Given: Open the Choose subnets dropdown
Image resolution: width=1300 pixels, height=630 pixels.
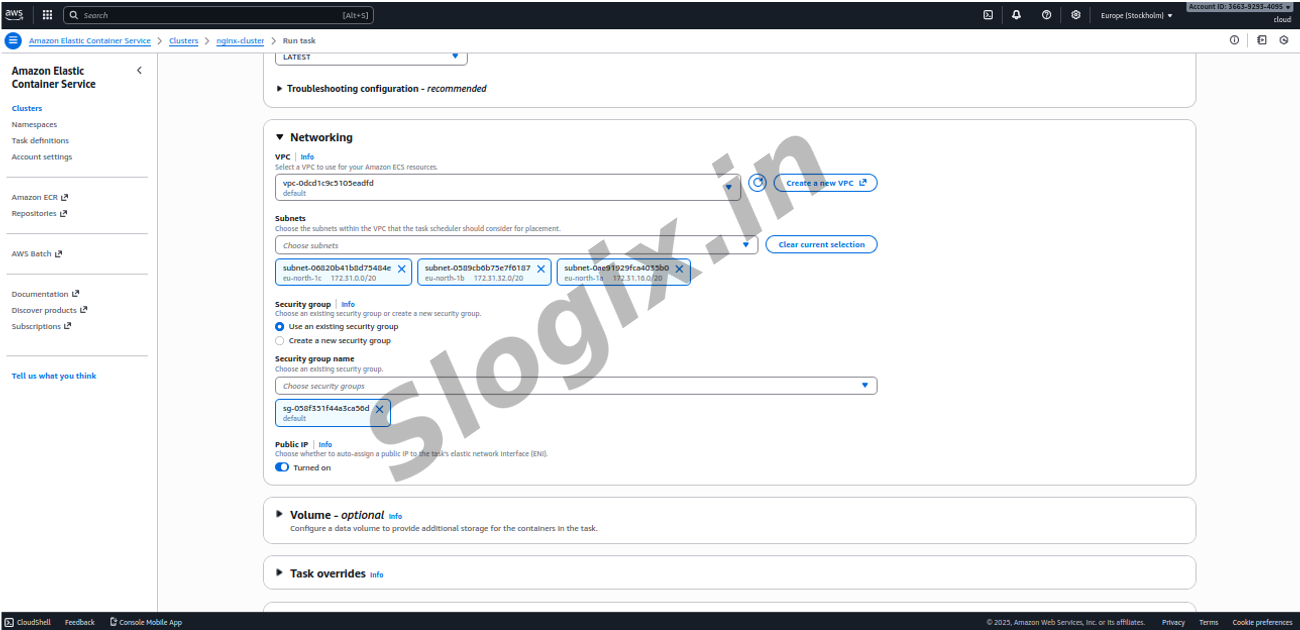Looking at the screenshot, I should [x=516, y=245].
